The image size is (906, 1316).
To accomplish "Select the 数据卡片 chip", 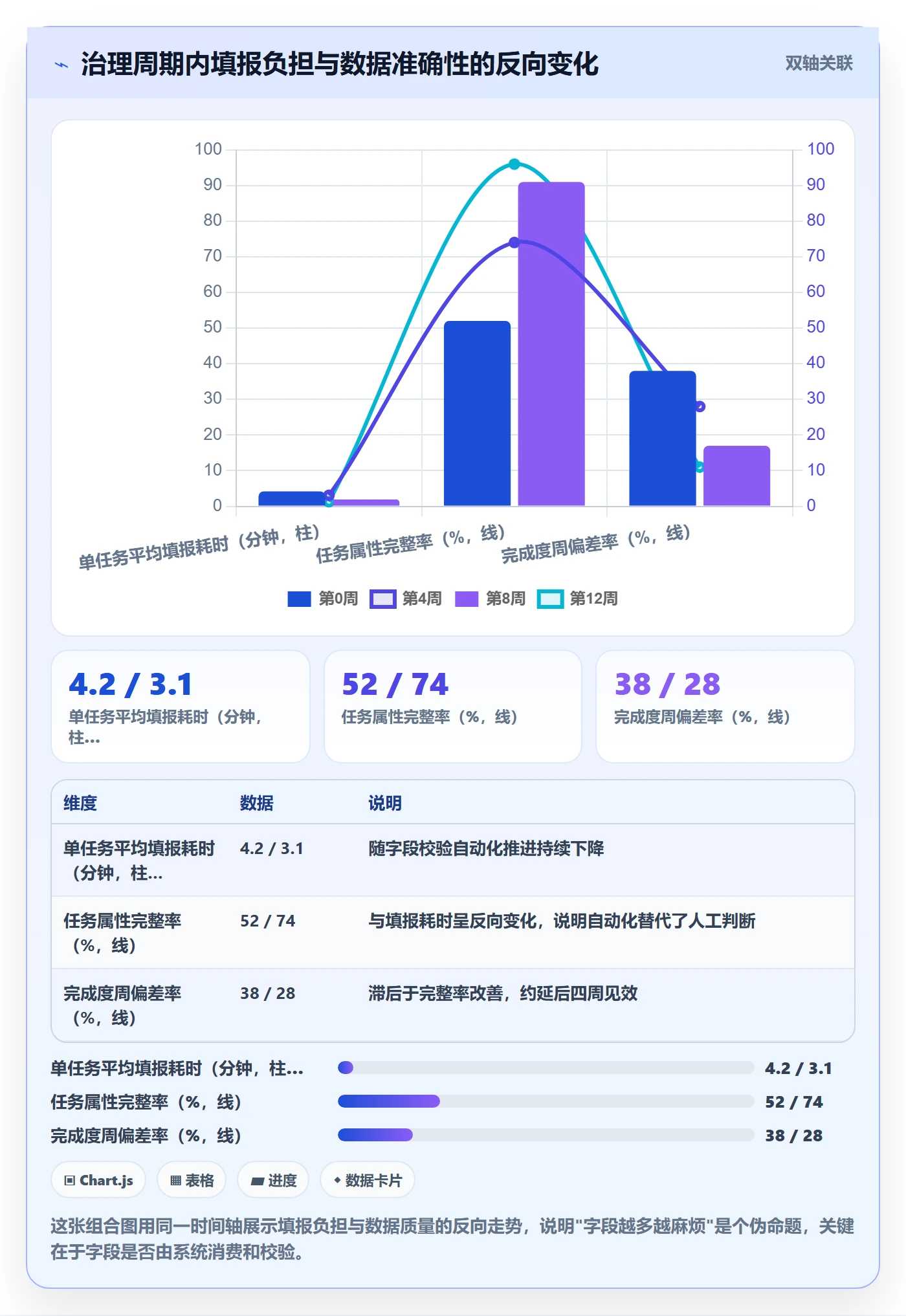I will click(368, 1180).
